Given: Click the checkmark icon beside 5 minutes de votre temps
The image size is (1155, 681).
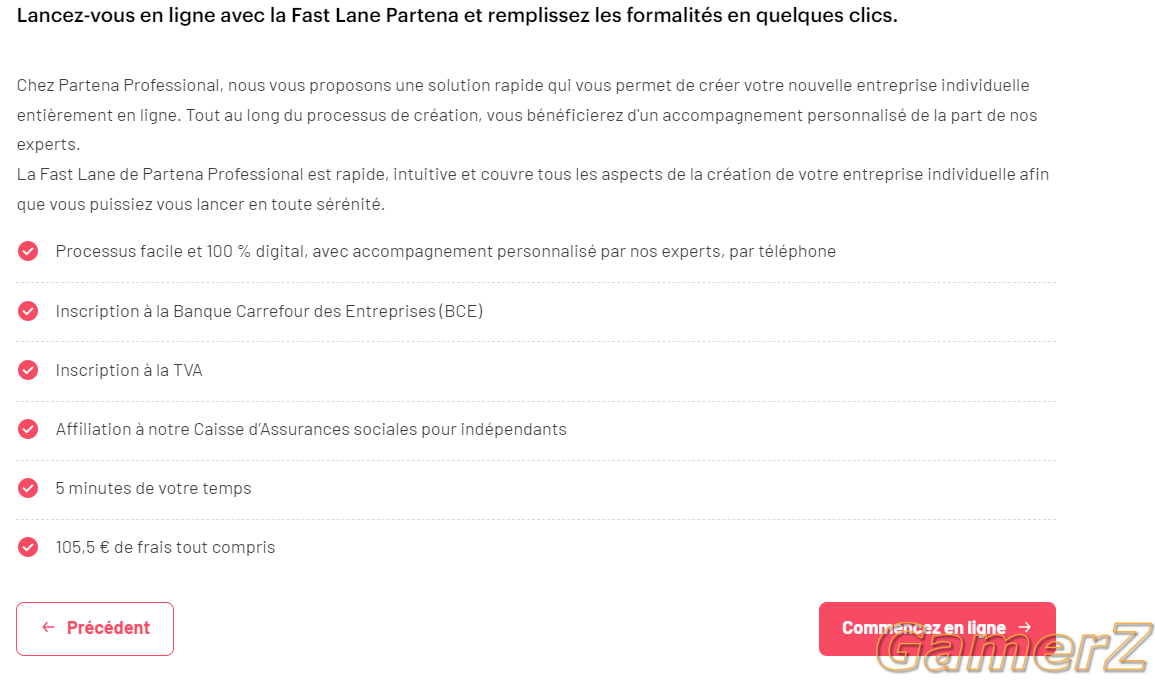Looking at the screenshot, I should tap(28, 488).
